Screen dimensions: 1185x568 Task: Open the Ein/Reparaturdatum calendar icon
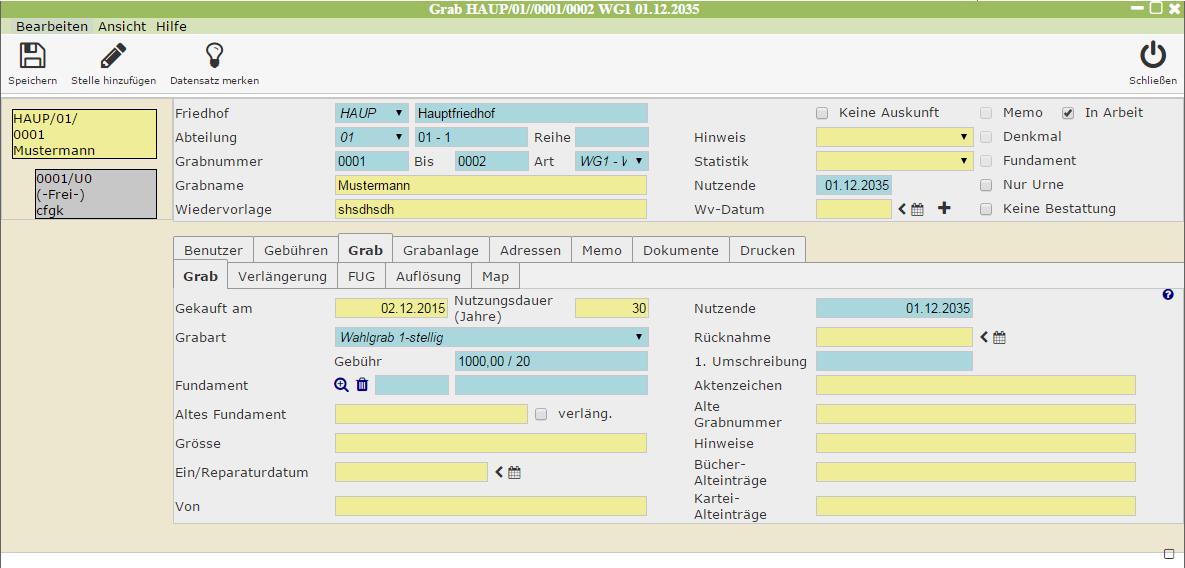pos(514,473)
